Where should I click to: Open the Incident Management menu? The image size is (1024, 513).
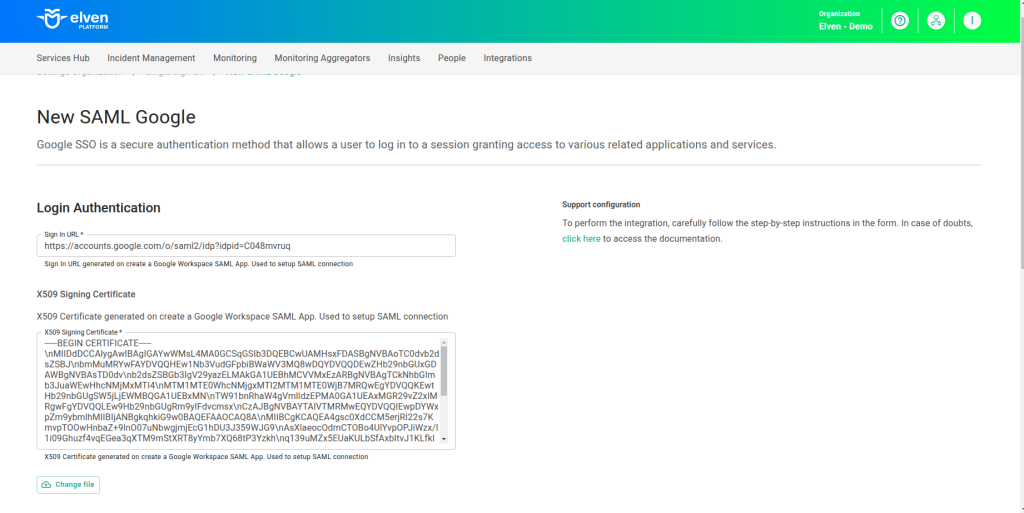pos(151,58)
